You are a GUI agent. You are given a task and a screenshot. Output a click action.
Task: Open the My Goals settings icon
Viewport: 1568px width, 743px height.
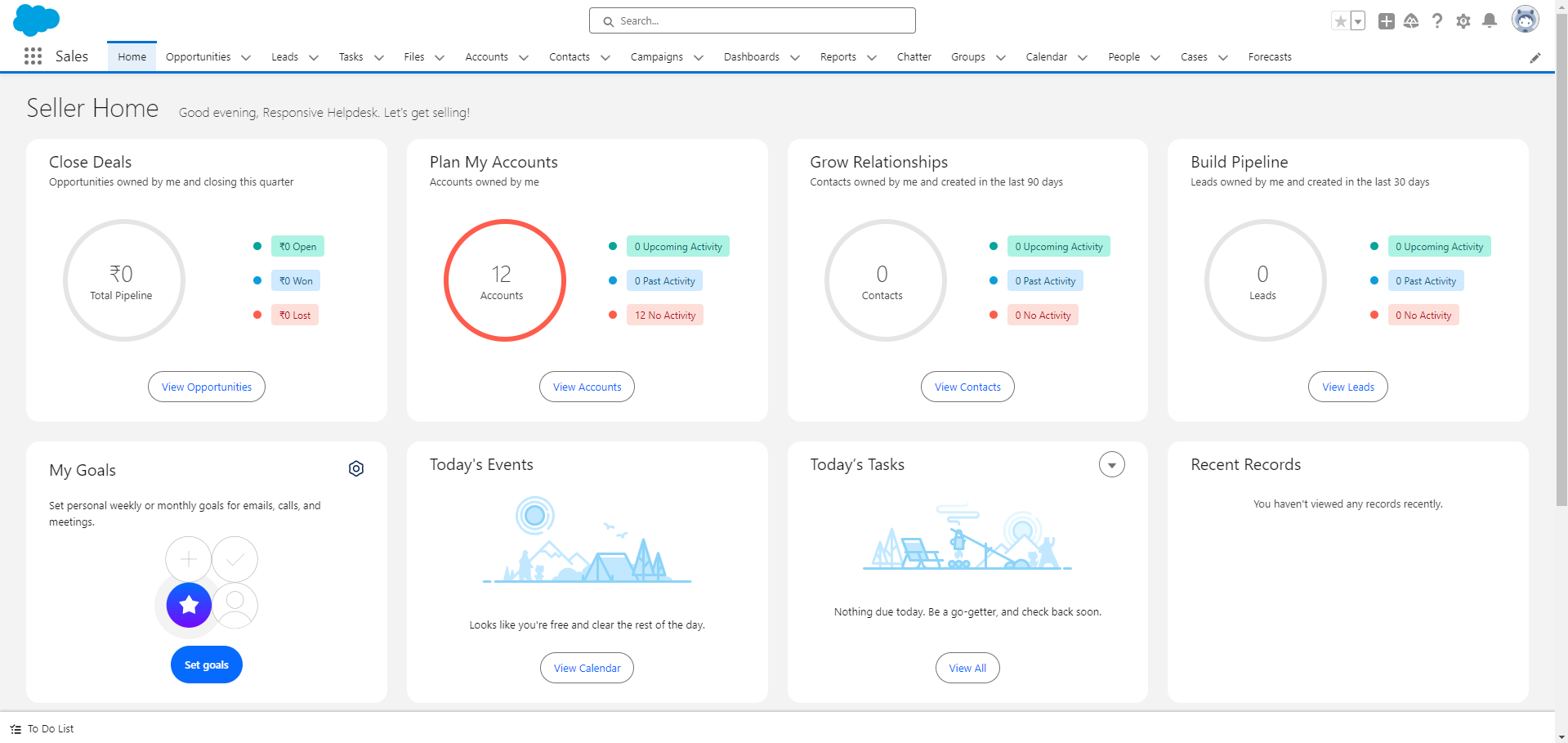click(356, 468)
